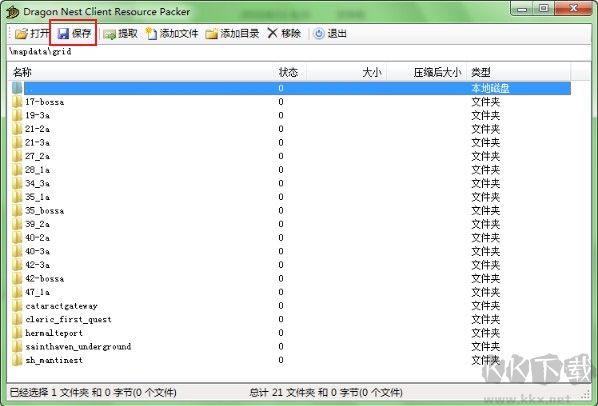Screen dimensions: 598x406
Task: Click the 移除 (Remove) X icon
Action: pos(272,33)
